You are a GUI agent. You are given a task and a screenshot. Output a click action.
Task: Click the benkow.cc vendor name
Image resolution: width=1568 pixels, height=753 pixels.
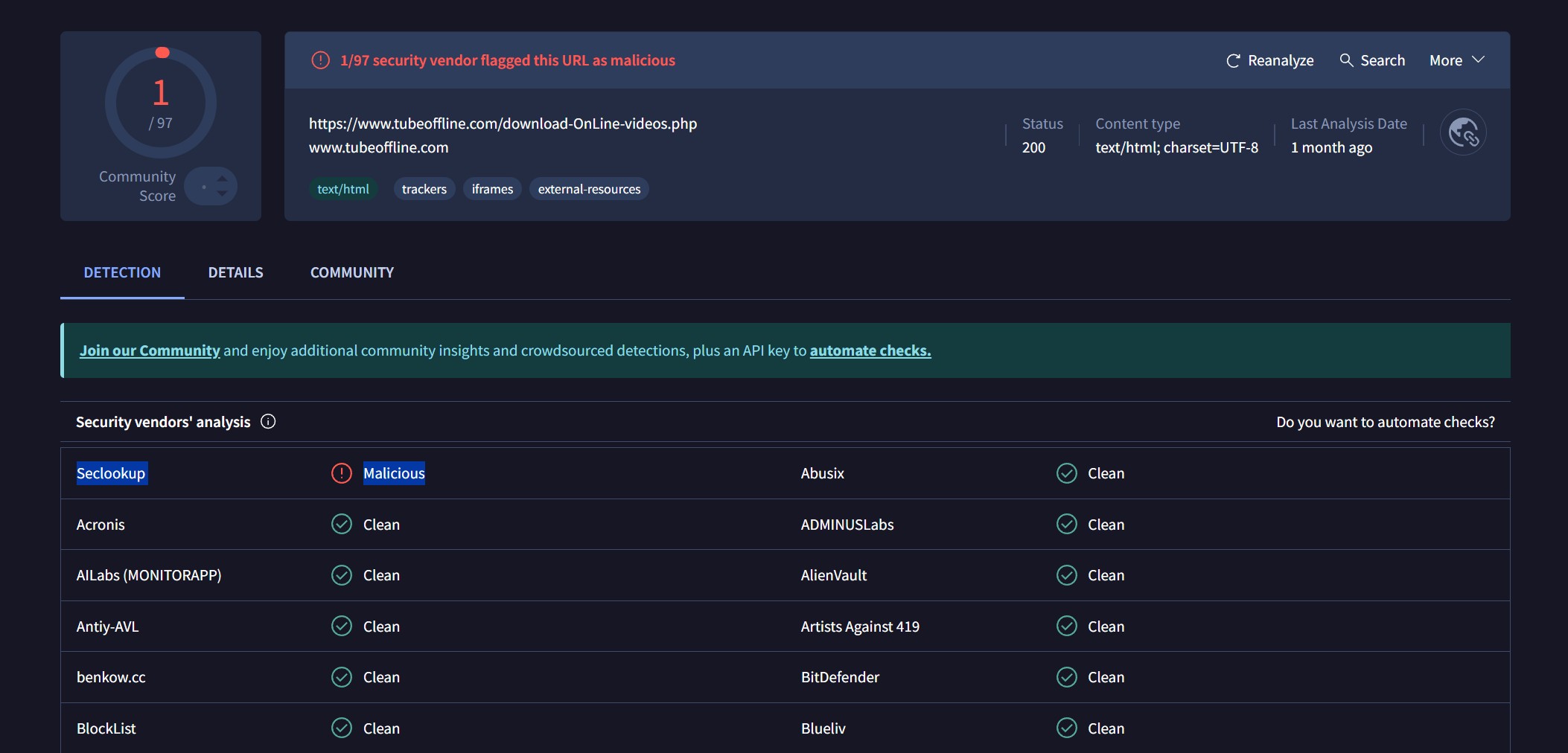click(111, 677)
